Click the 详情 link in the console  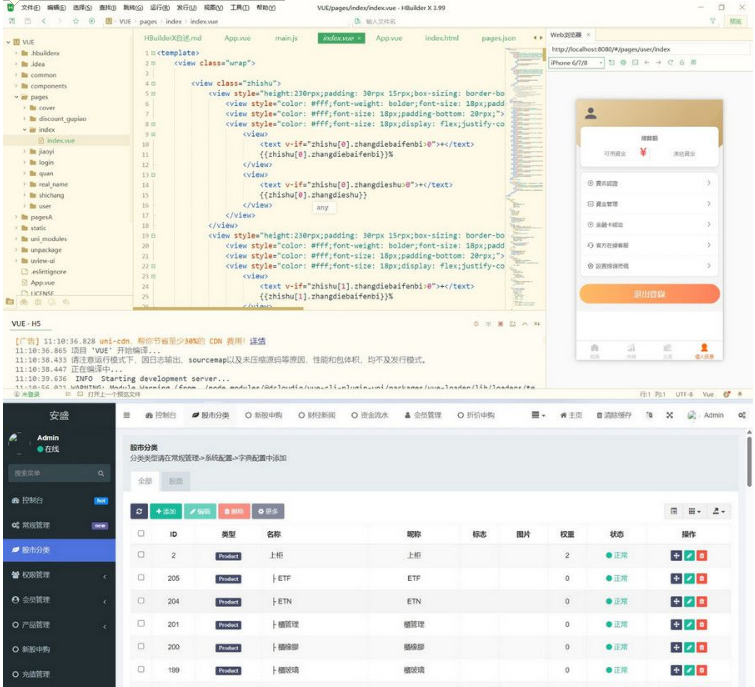click(x=258, y=341)
